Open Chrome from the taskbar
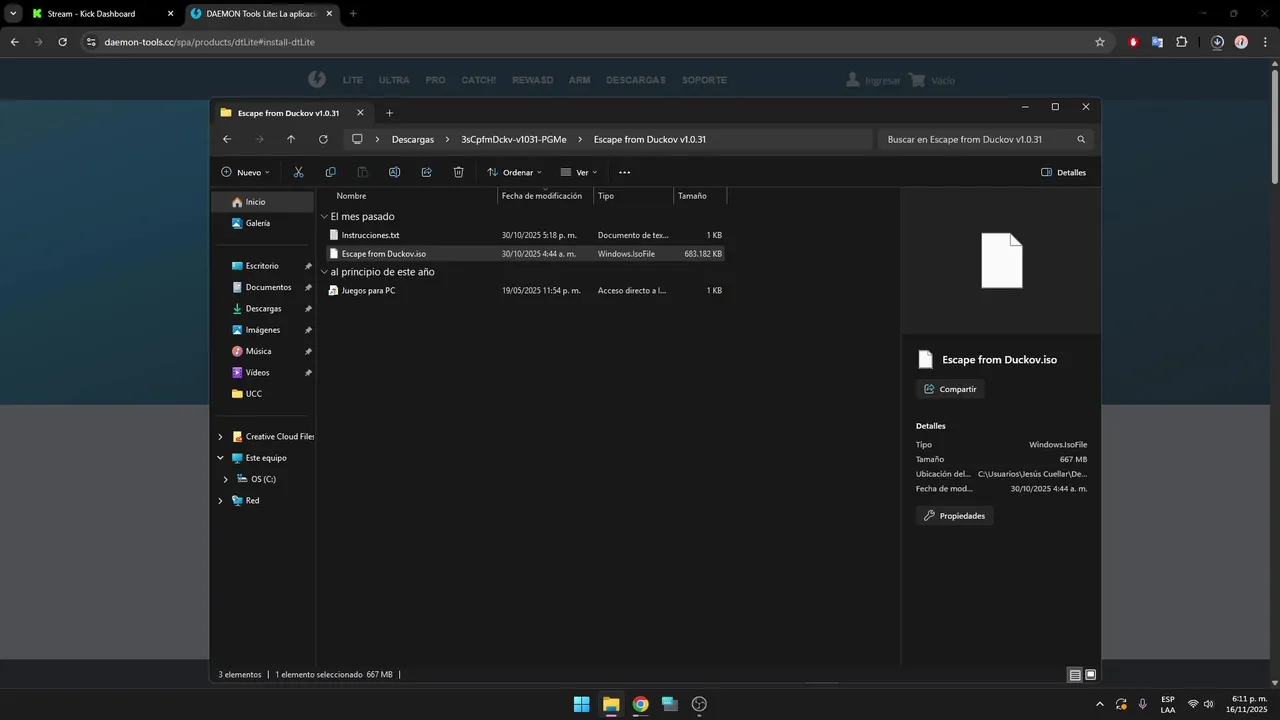The height and width of the screenshot is (720, 1280). click(640, 704)
